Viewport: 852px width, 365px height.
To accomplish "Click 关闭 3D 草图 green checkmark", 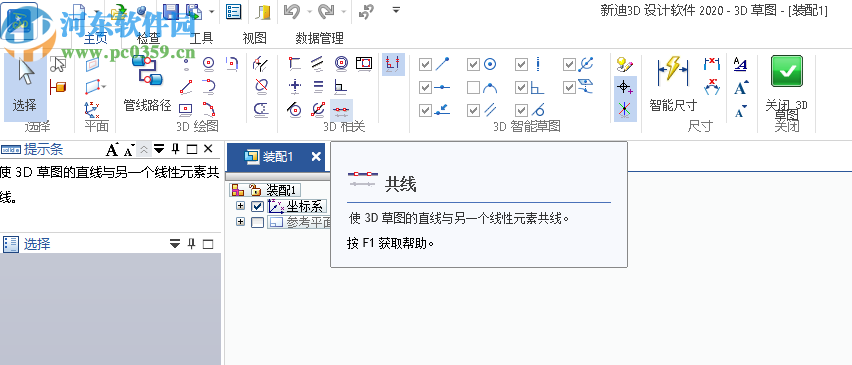I will (786, 87).
